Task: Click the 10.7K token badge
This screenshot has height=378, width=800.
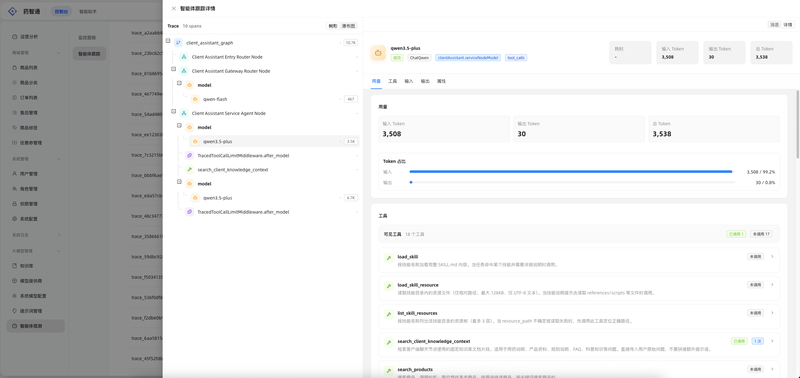Action: (351, 43)
